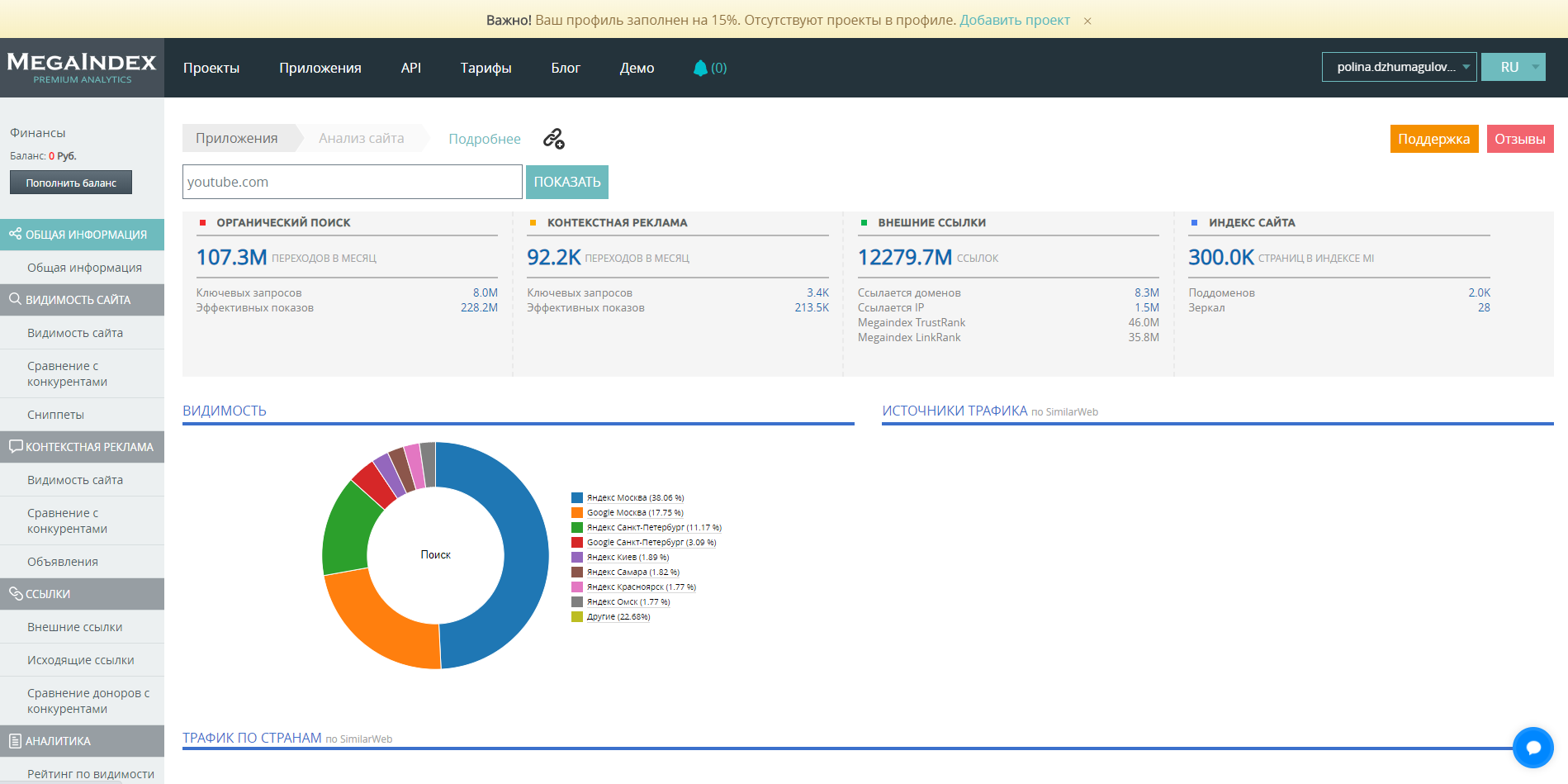Click the Финансы label in sidebar
Viewport: 1568px width, 784px height.
coord(37,133)
